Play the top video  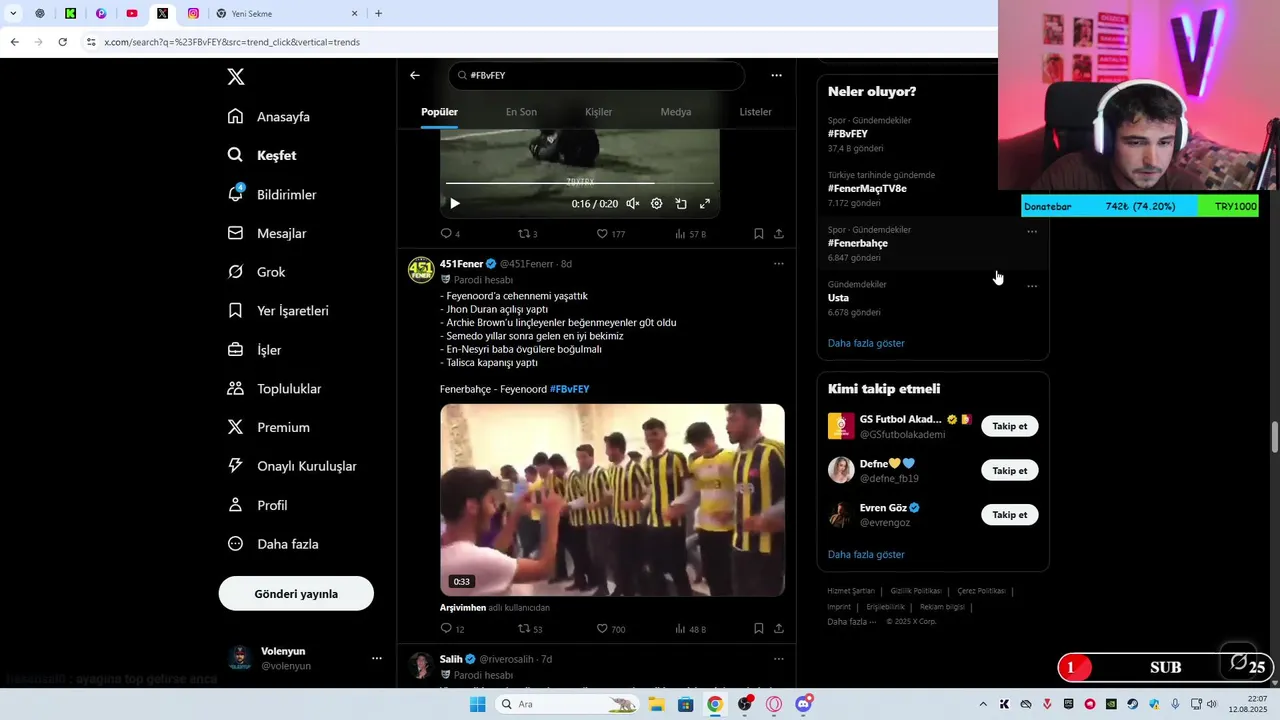pyautogui.click(x=455, y=203)
